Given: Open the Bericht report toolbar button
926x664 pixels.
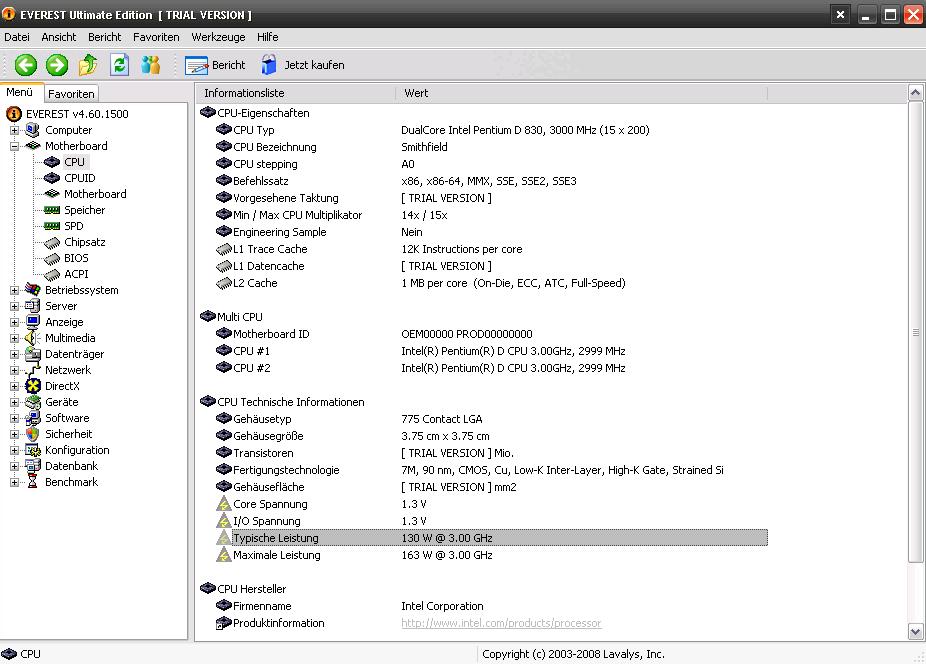Looking at the screenshot, I should click(x=215, y=65).
